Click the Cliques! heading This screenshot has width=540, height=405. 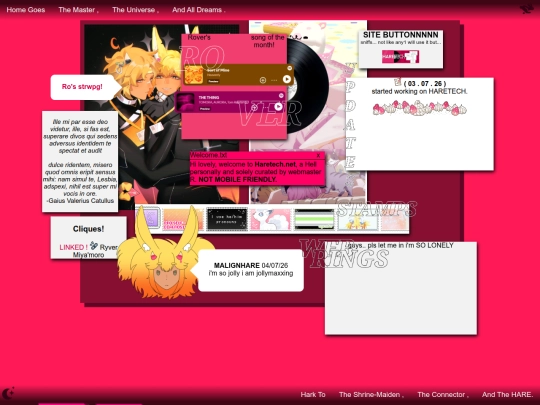pos(89,229)
